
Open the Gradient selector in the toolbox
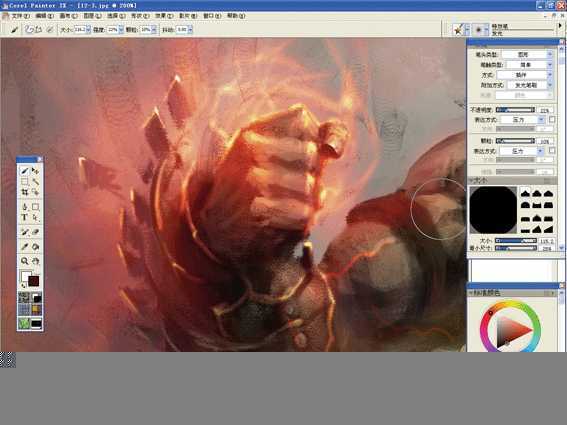[x=36, y=298]
